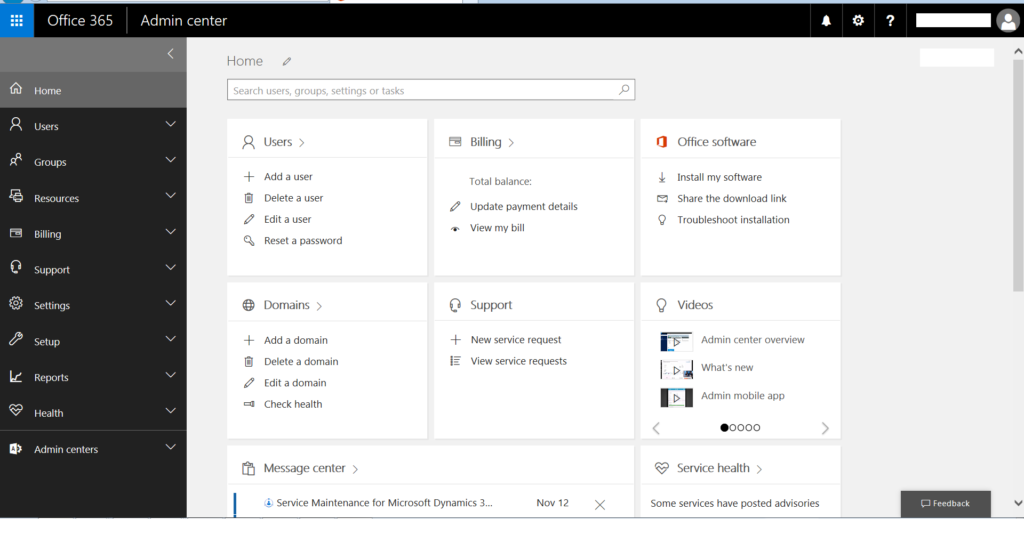Play the Admin mobile app video thumbnail

tap(676, 398)
